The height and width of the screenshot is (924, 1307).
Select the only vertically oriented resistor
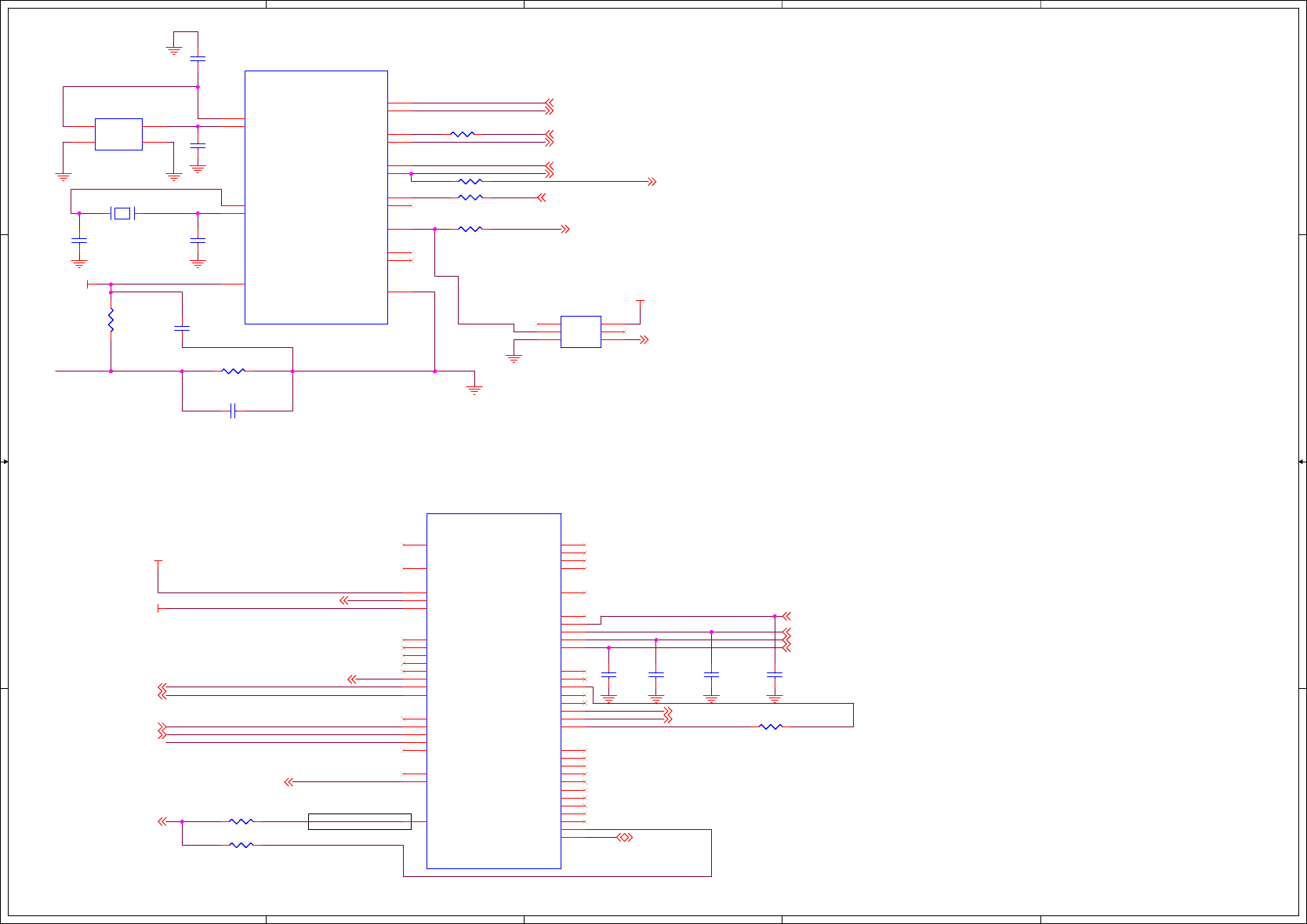[111, 320]
